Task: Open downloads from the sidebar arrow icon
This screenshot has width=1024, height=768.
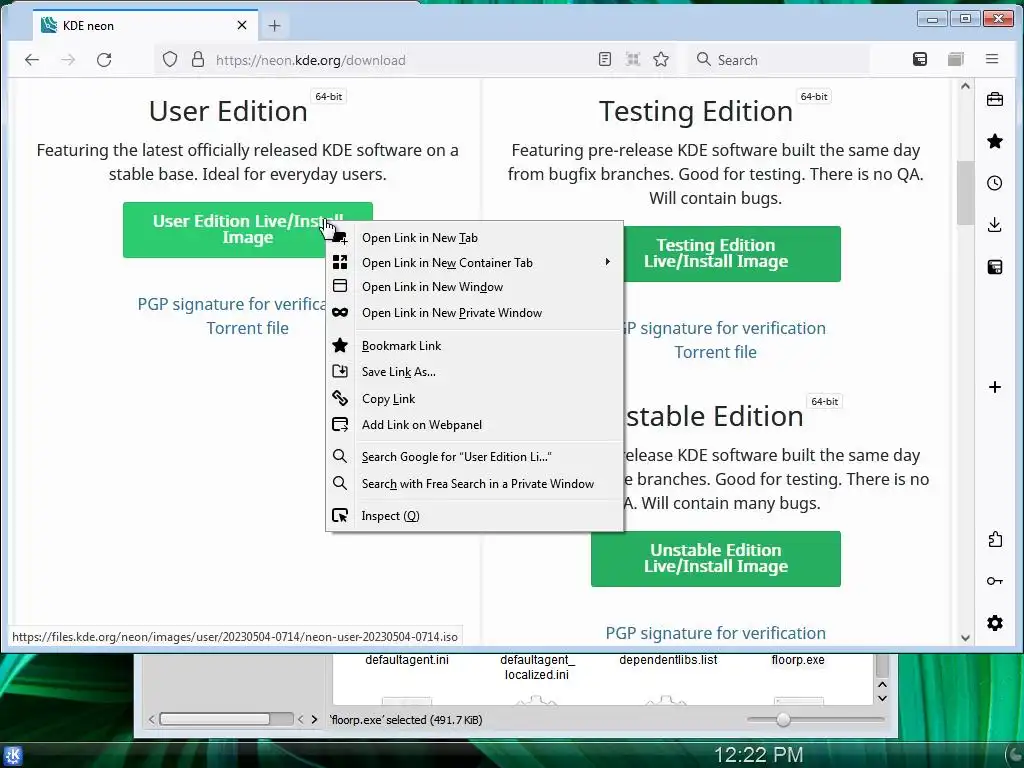Action: click(995, 225)
